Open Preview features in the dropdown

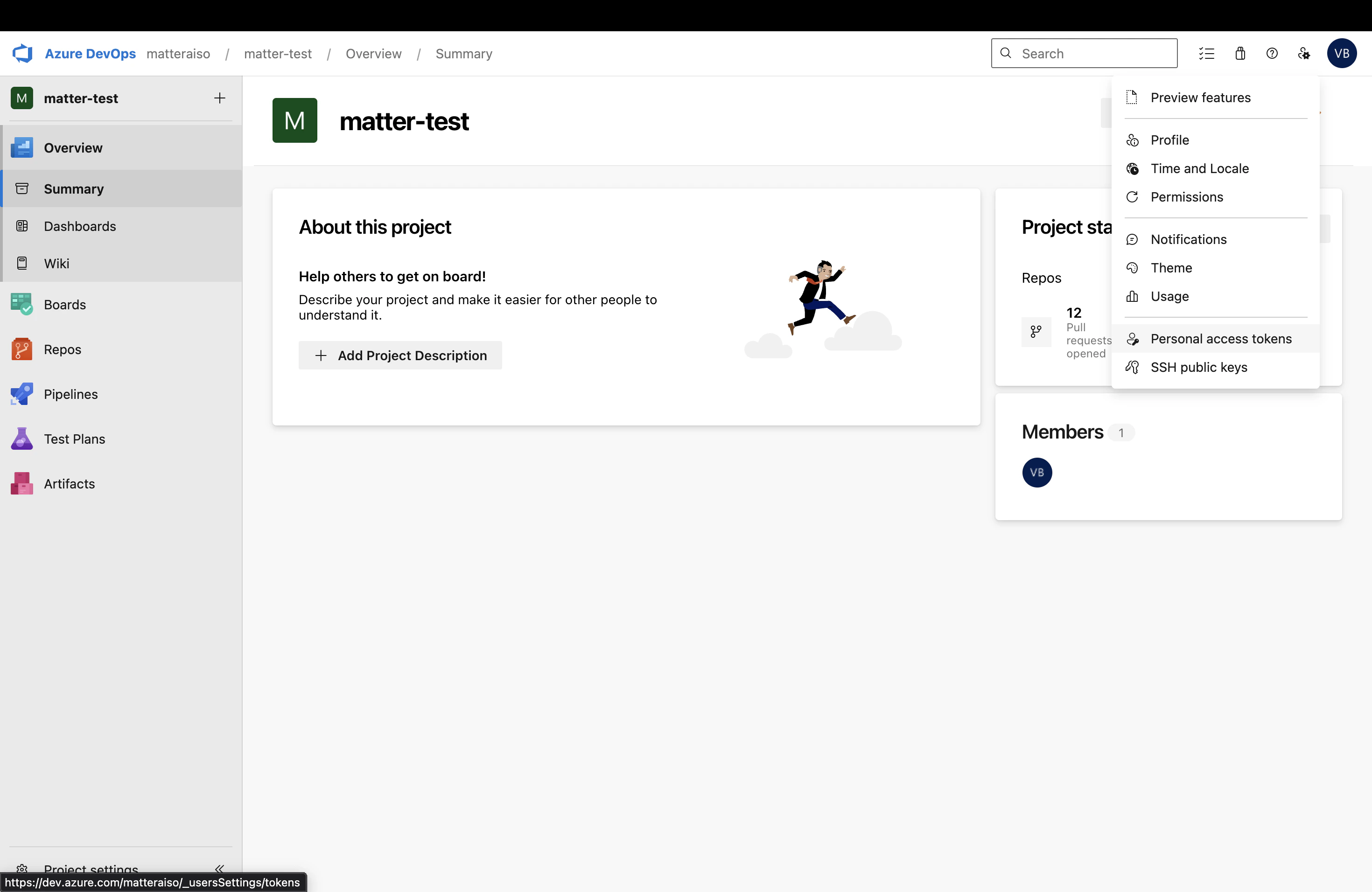point(1200,97)
